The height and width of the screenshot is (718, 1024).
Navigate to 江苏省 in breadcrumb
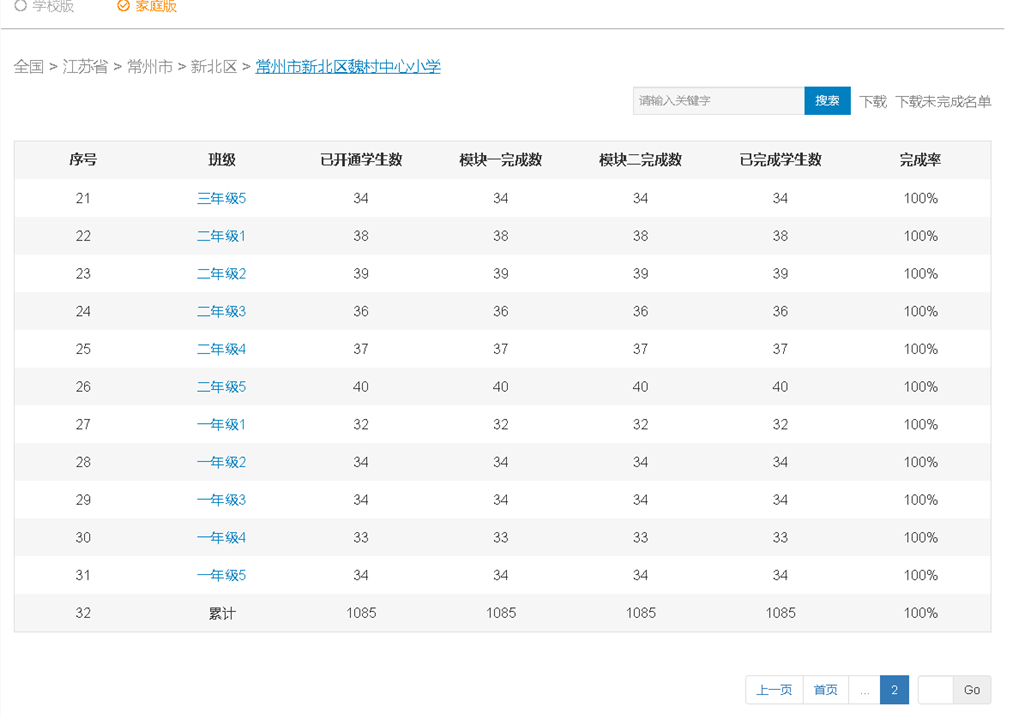pos(85,67)
